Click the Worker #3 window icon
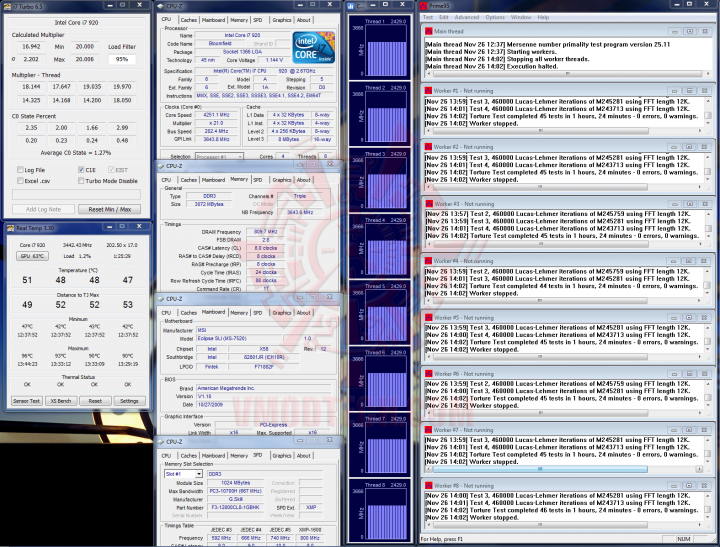Screen dimensions: 720x547 click(428, 204)
